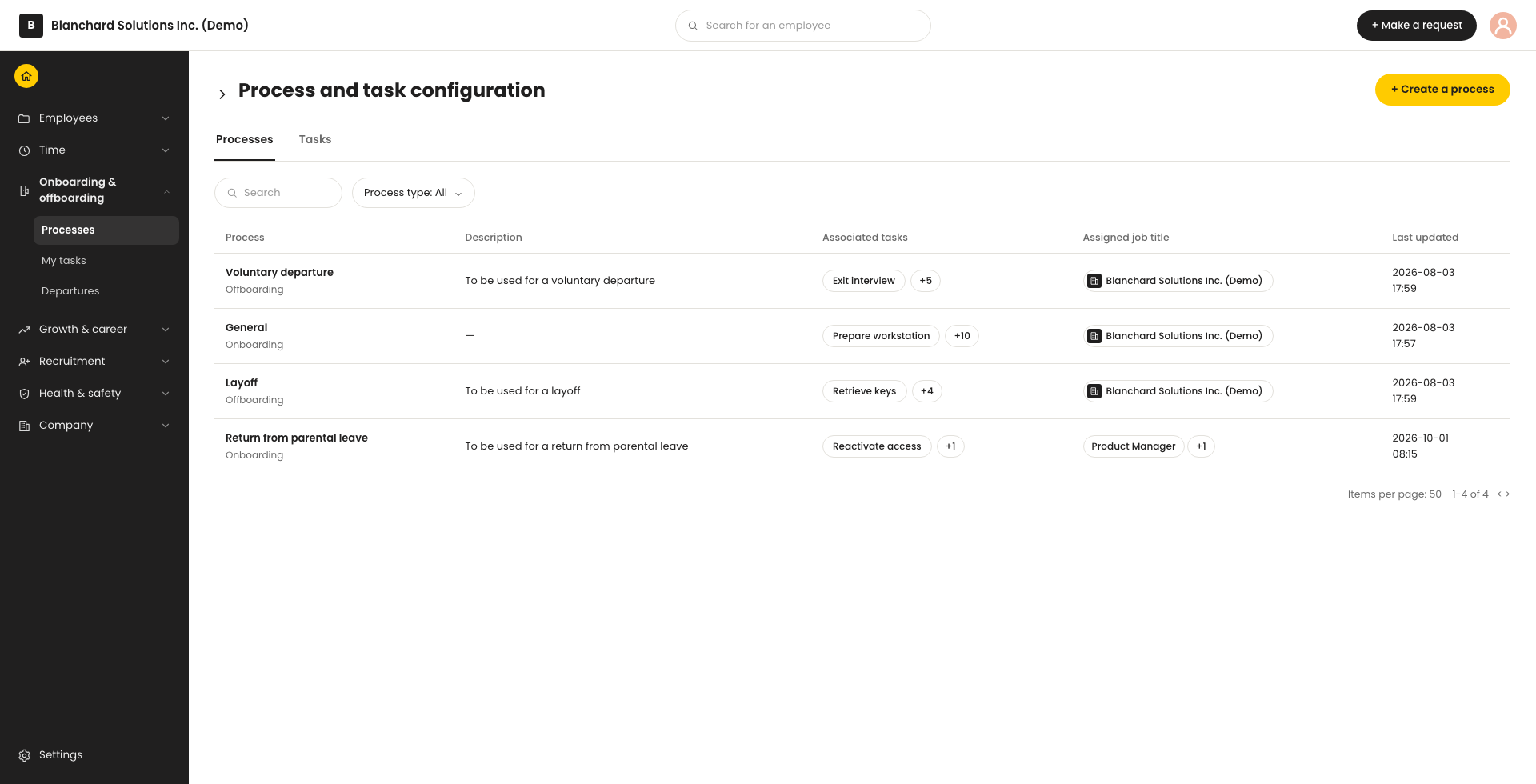
Task: Click the Onboarding & offboarding door icon
Action: pyautogui.click(x=24, y=190)
